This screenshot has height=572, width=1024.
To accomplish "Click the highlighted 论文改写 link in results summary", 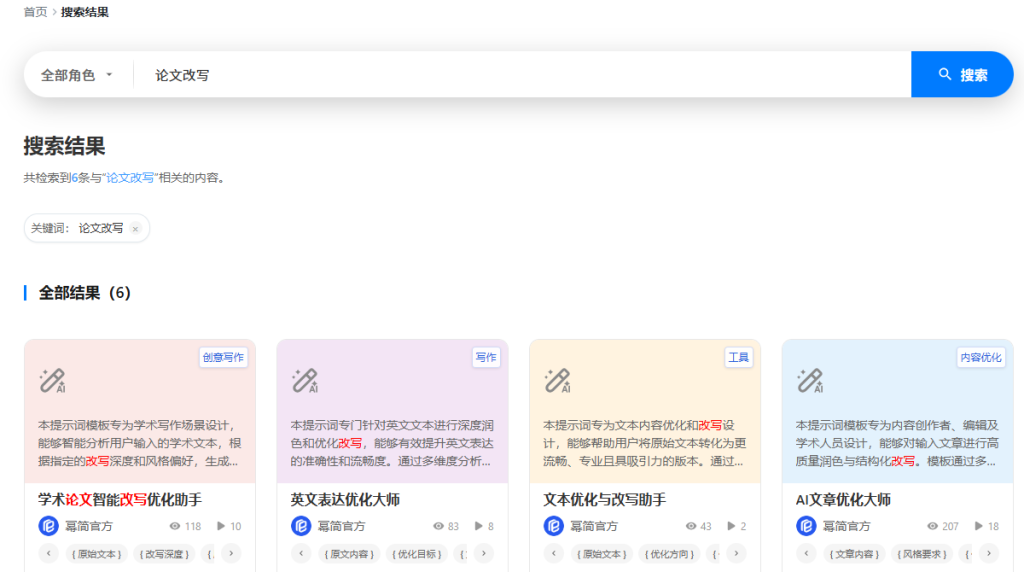I will coord(130,178).
